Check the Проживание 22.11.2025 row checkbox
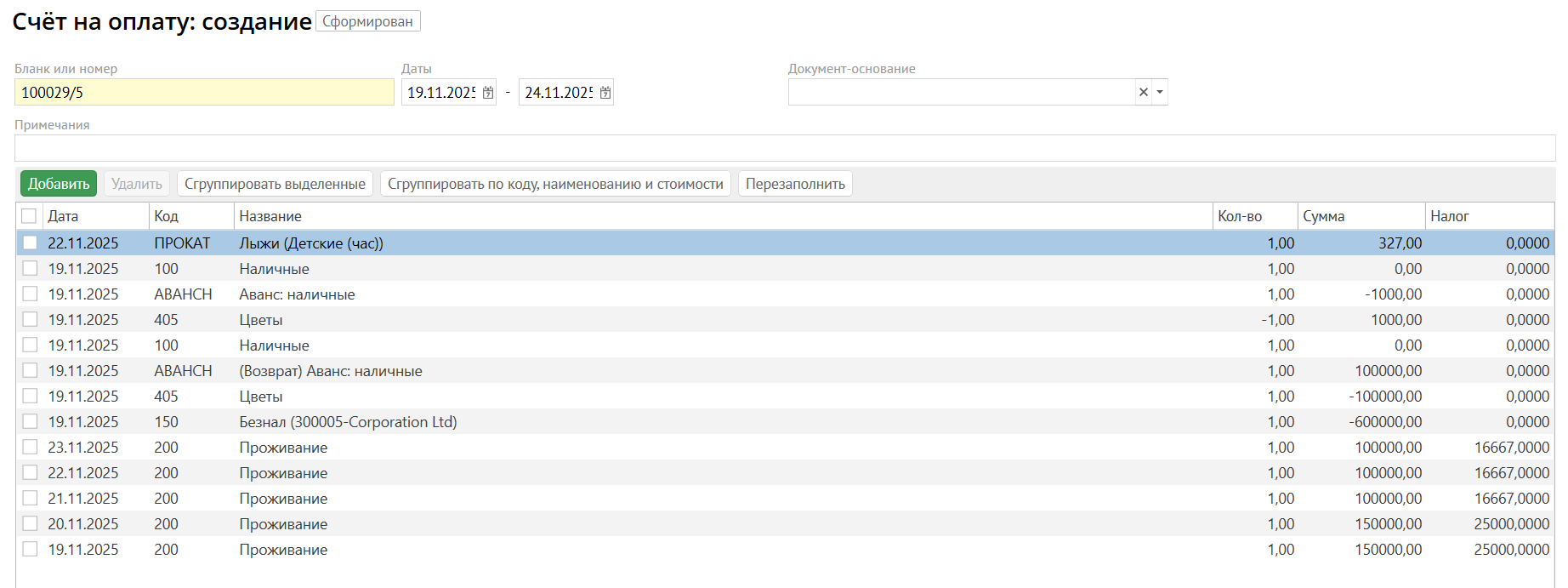1568x588 pixels. (x=30, y=472)
